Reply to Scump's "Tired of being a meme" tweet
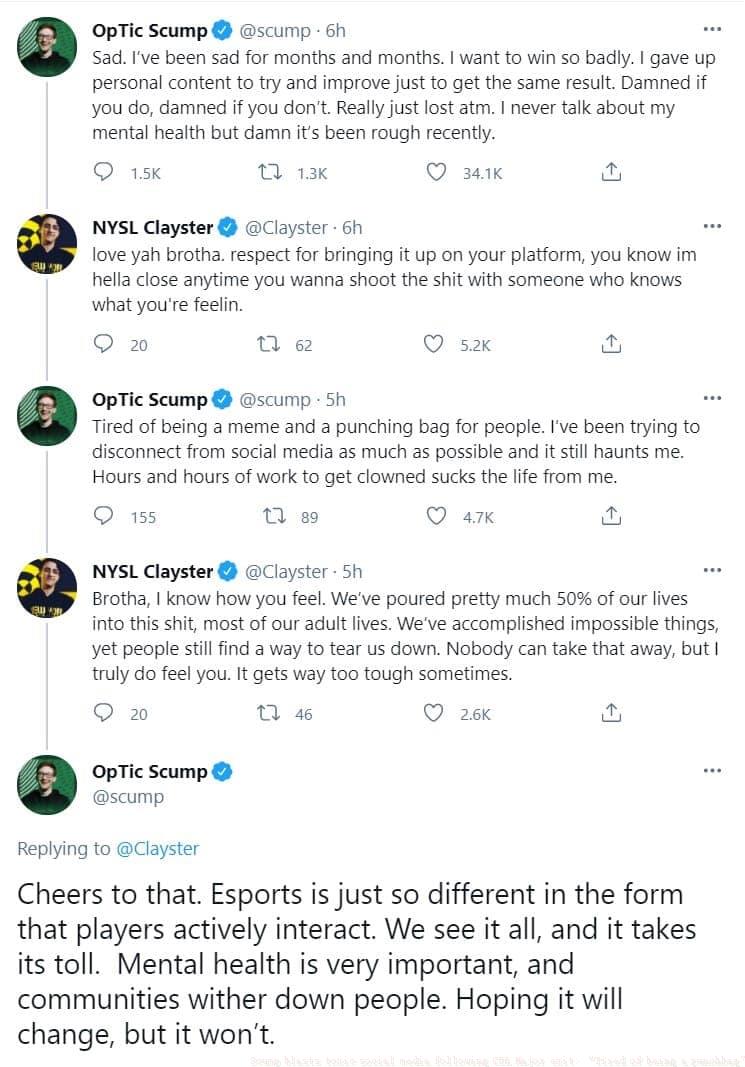This screenshot has height=1067, width=745. point(104,516)
